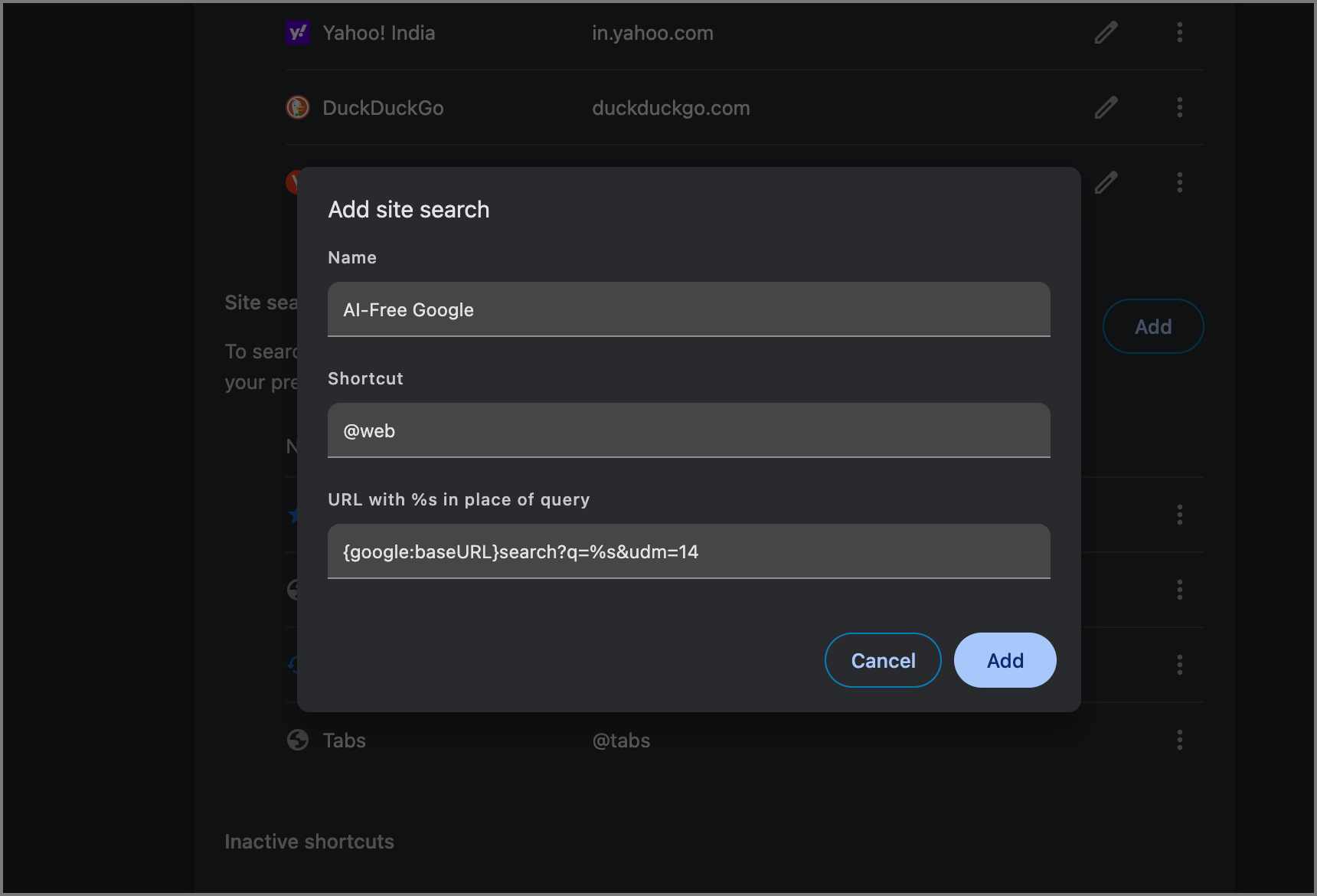The width and height of the screenshot is (1317, 896).
Task: Open the three-dot menu for DuckDuckGo
Action: [x=1180, y=107]
